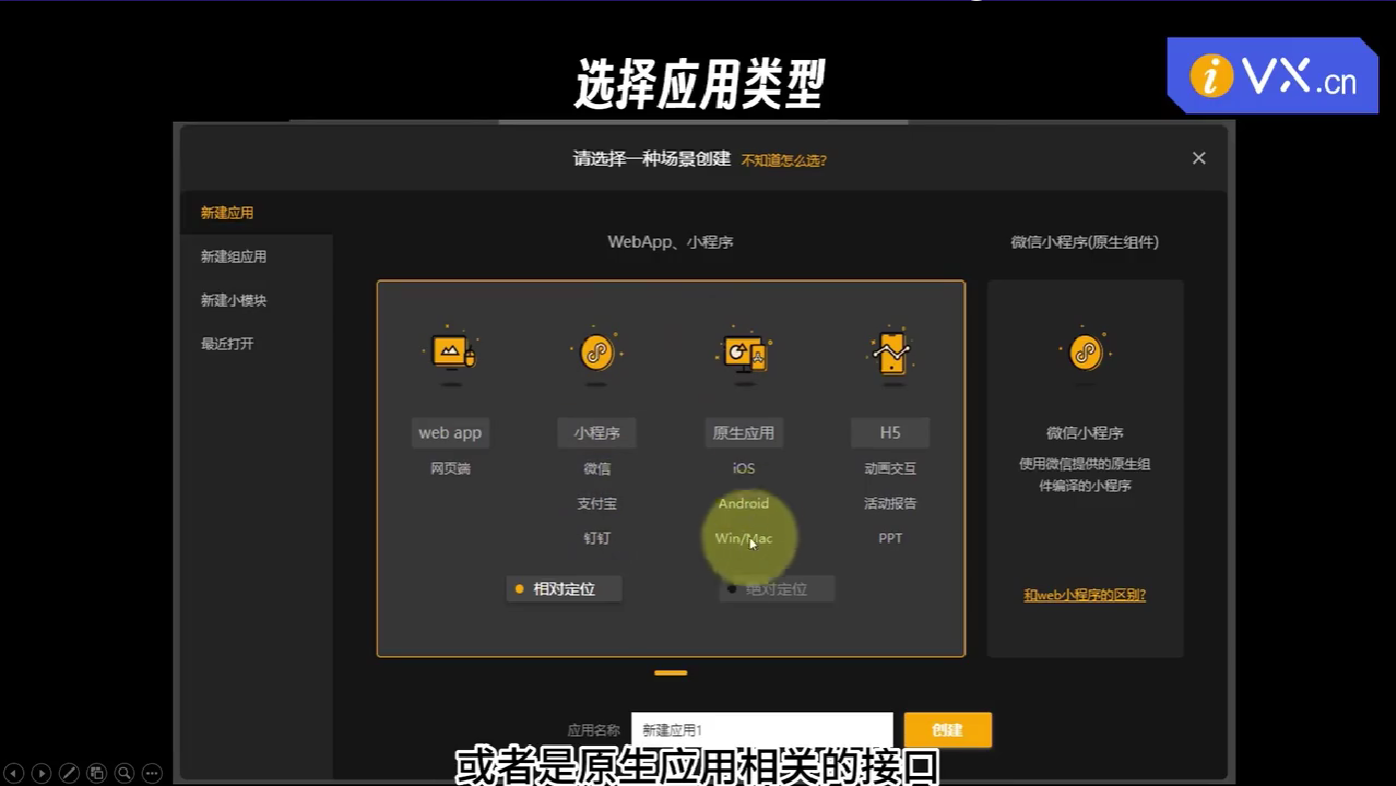The height and width of the screenshot is (786, 1396).
Task: Open the pen tool in slideshow controls
Action: (x=69, y=773)
